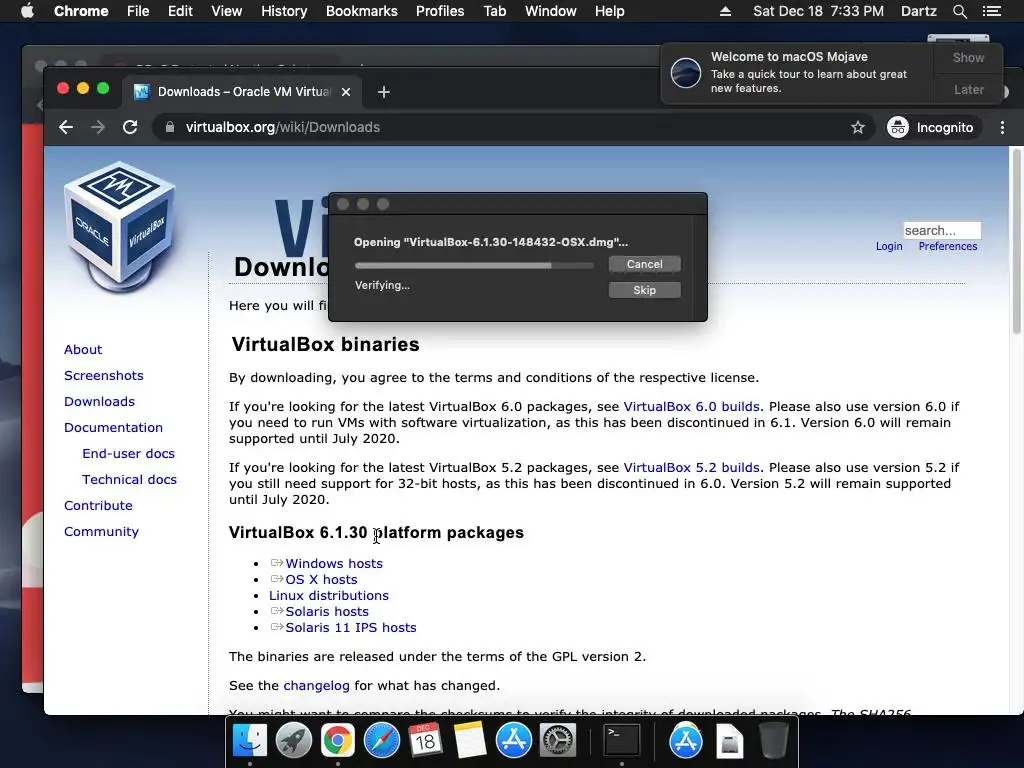Screen dimensions: 1024x768
Task: Click the lock icon in address bar
Action: [x=170, y=127]
